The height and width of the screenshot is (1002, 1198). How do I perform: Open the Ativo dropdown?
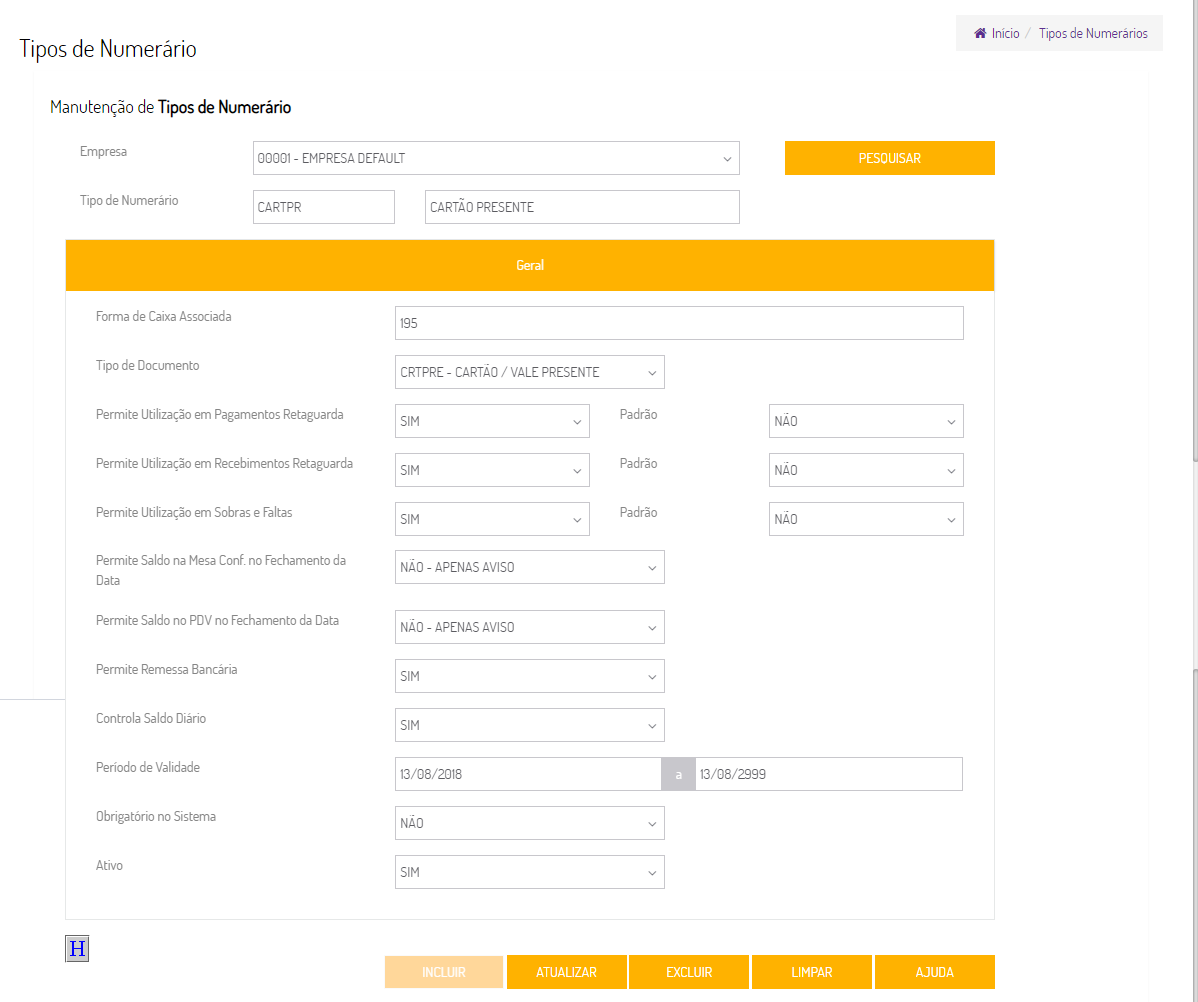pyautogui.click(x=529, y=872)
